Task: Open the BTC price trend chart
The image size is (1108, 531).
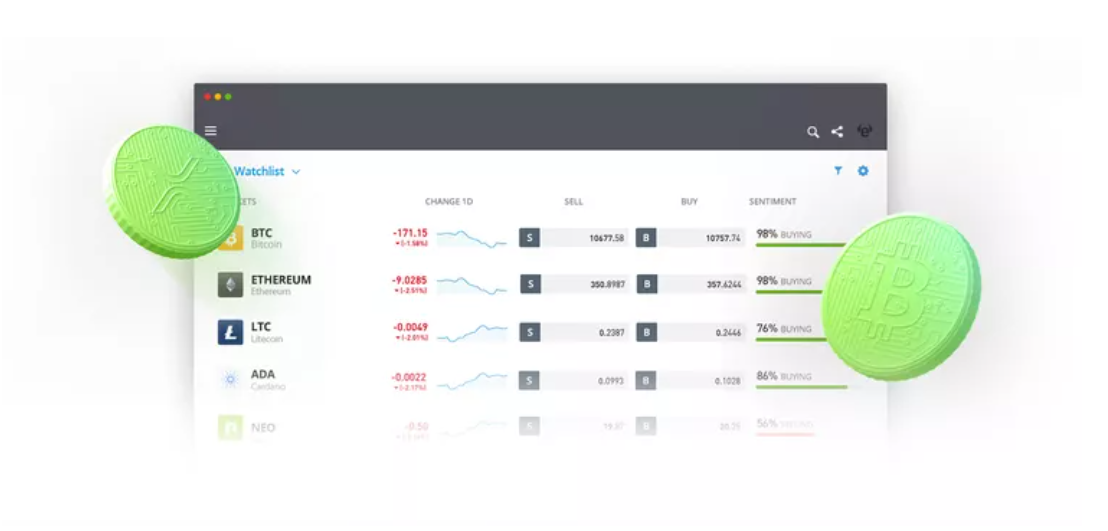Action: pyautogui.click(x=471, y=238)
